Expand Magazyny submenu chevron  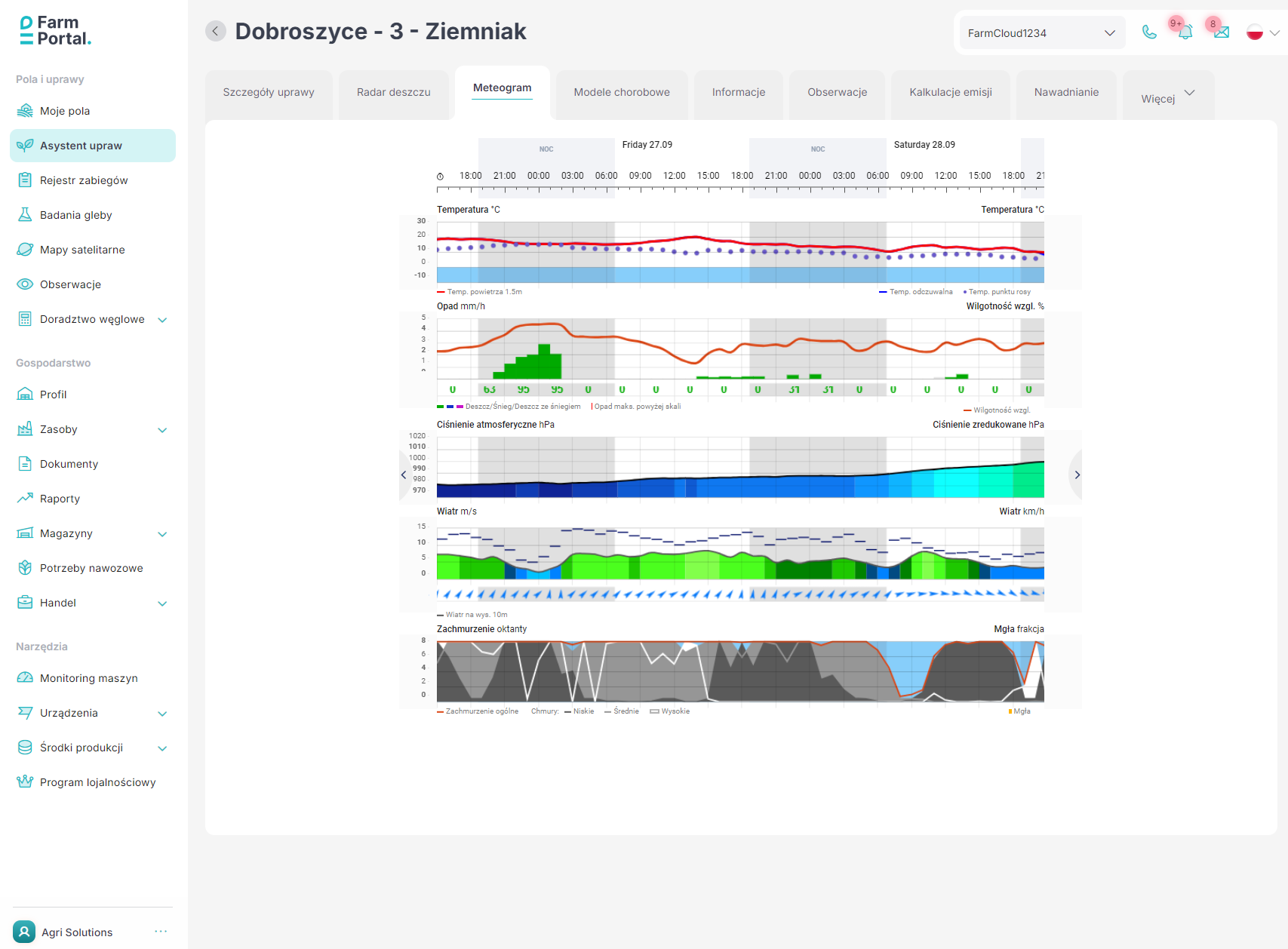tap(162, 534)
